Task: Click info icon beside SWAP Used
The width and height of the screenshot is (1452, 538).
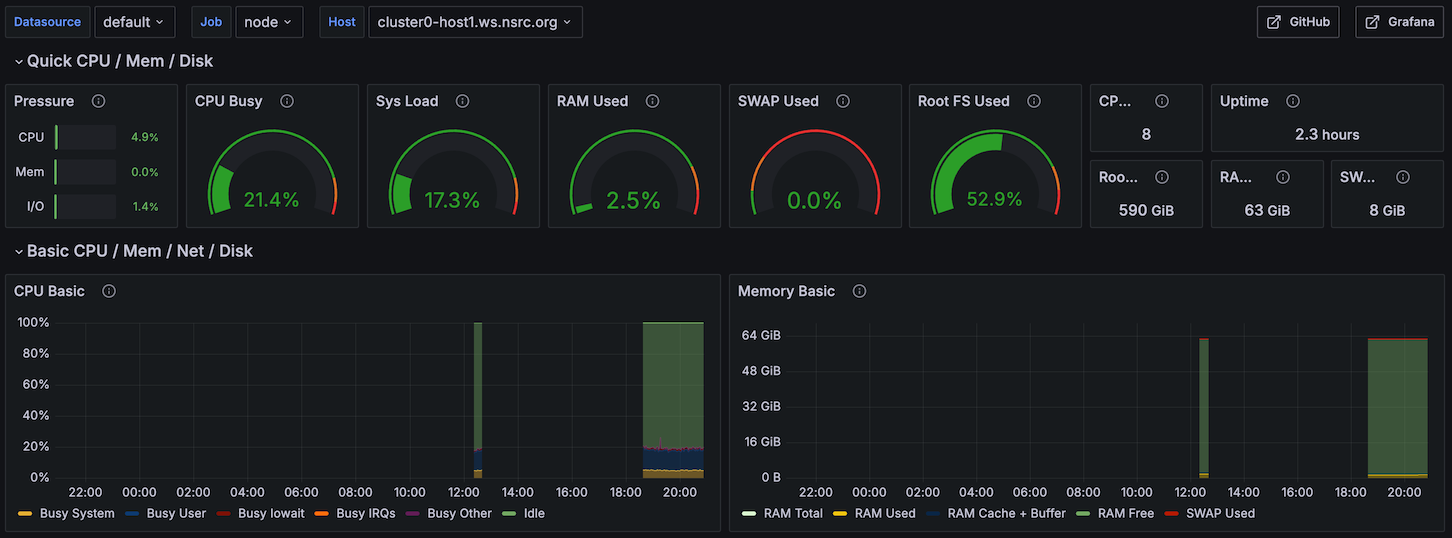Action: 843,101
